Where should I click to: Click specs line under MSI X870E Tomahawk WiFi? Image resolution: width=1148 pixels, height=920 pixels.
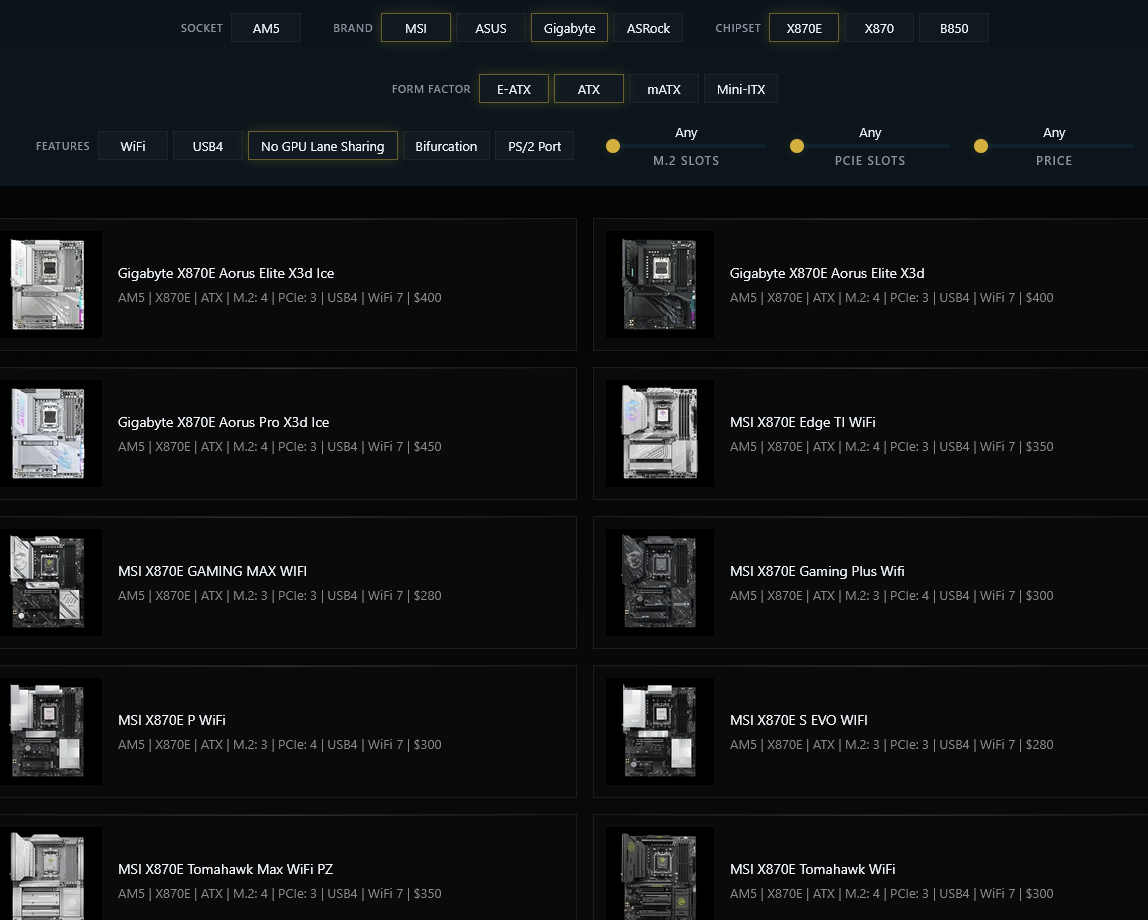pos(892,894)
